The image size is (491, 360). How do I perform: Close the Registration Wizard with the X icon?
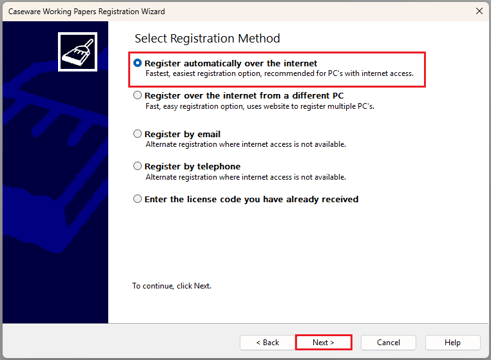click(479, 11)
